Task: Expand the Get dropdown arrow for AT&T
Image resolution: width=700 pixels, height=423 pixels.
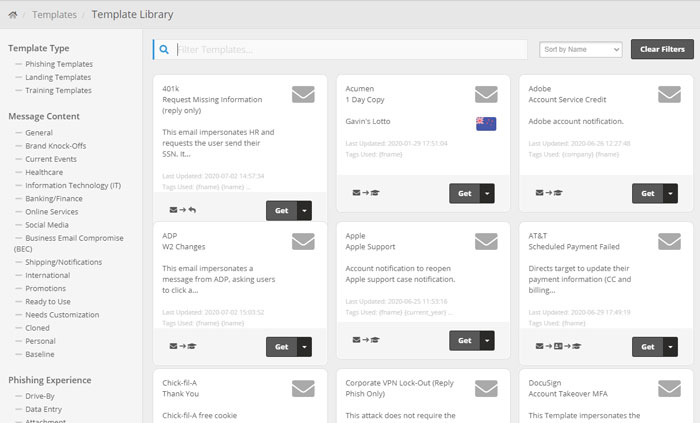Action: [671, 347]
